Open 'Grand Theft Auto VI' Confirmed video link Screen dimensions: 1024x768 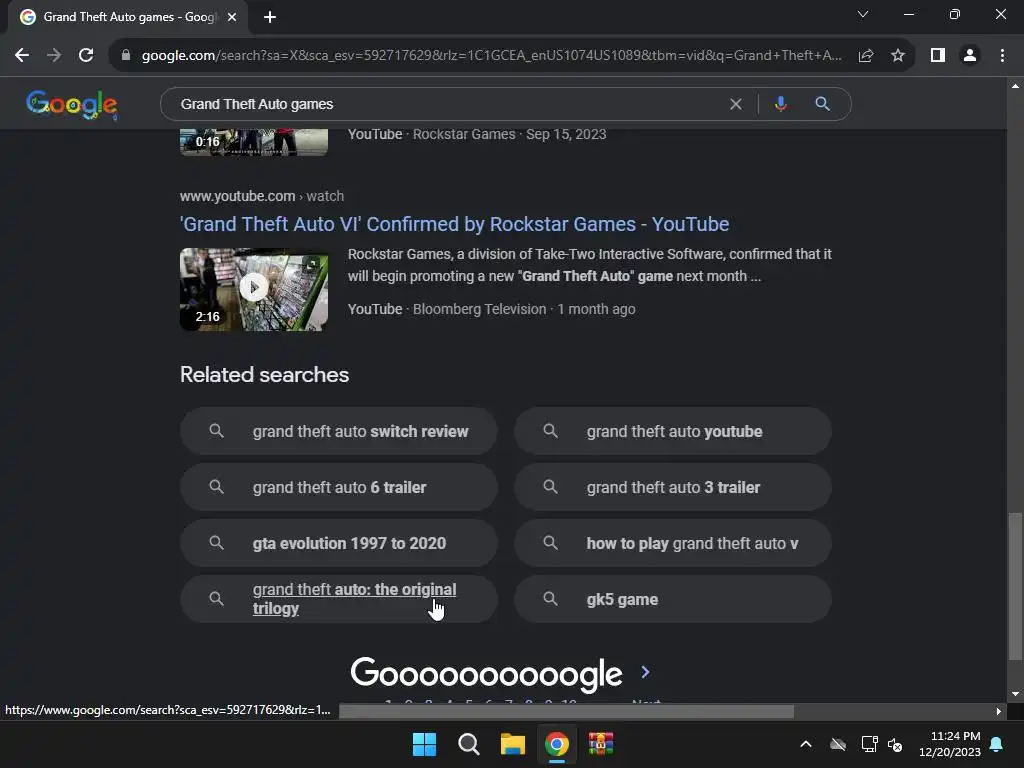pos(455,224)
